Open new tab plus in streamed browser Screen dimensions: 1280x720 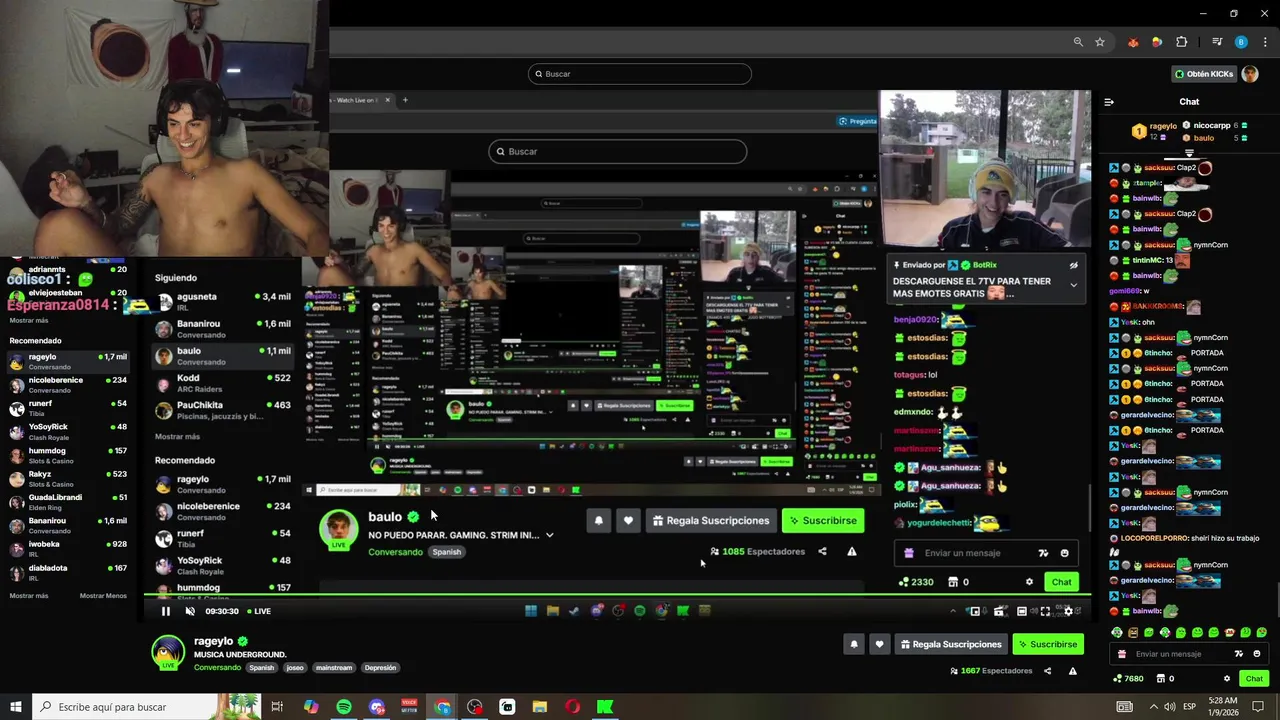pos(405,100)
